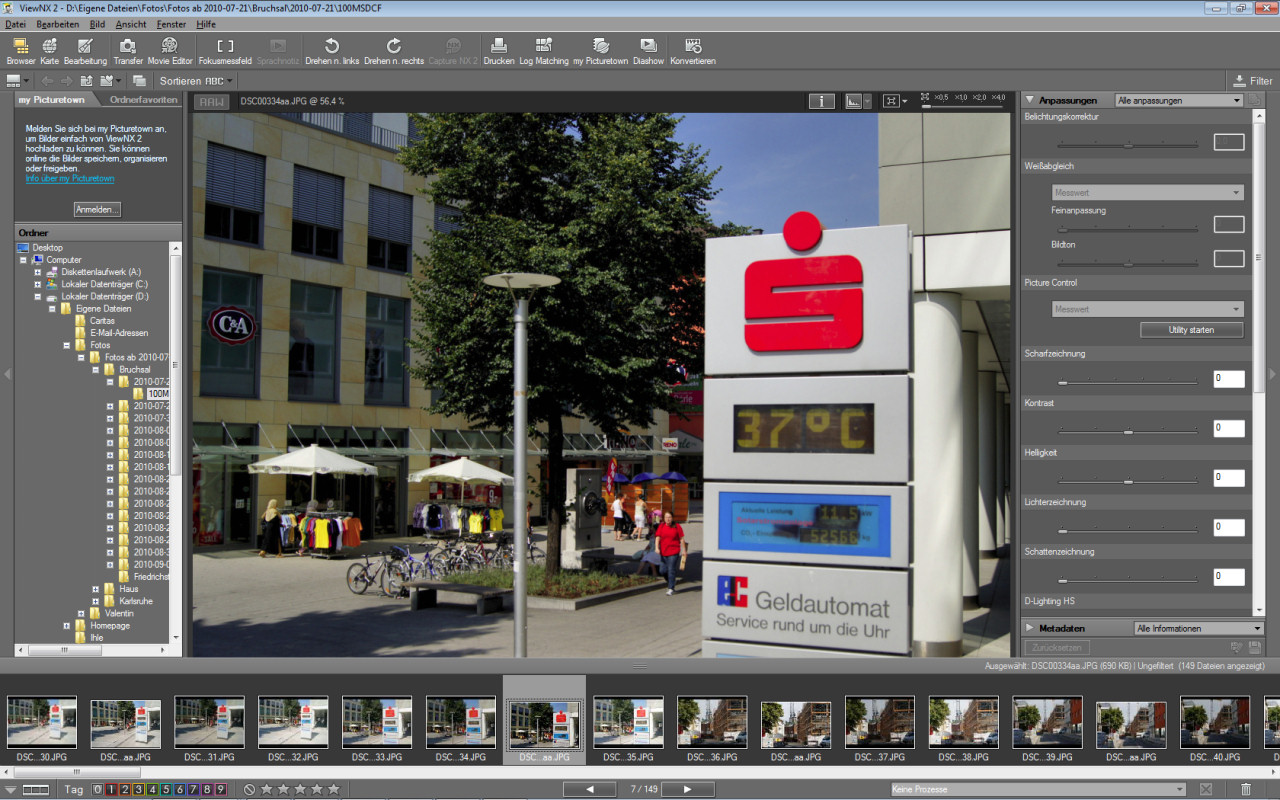Click the Kontrast value field
Viewport: 1280px width, 800px height.
coord(1229,428)
